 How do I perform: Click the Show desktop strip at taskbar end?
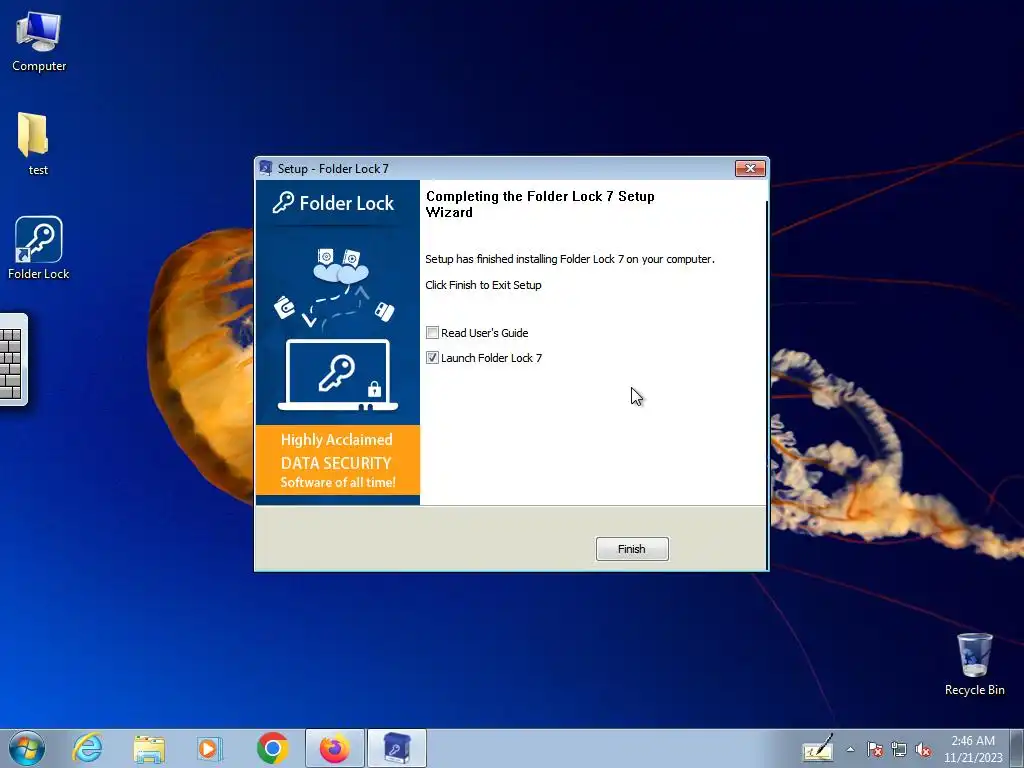click(x=1017, y=748)
